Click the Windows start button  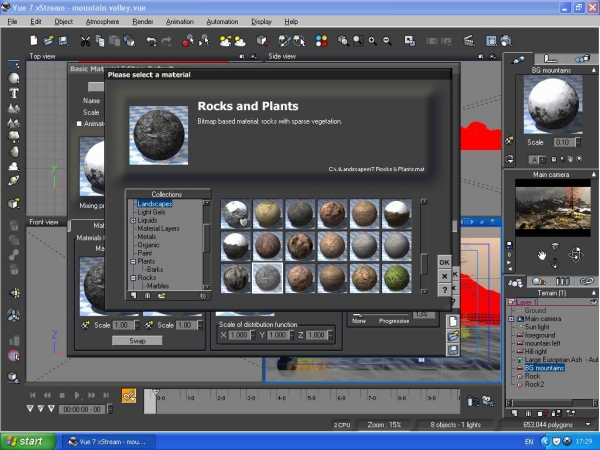28,441
